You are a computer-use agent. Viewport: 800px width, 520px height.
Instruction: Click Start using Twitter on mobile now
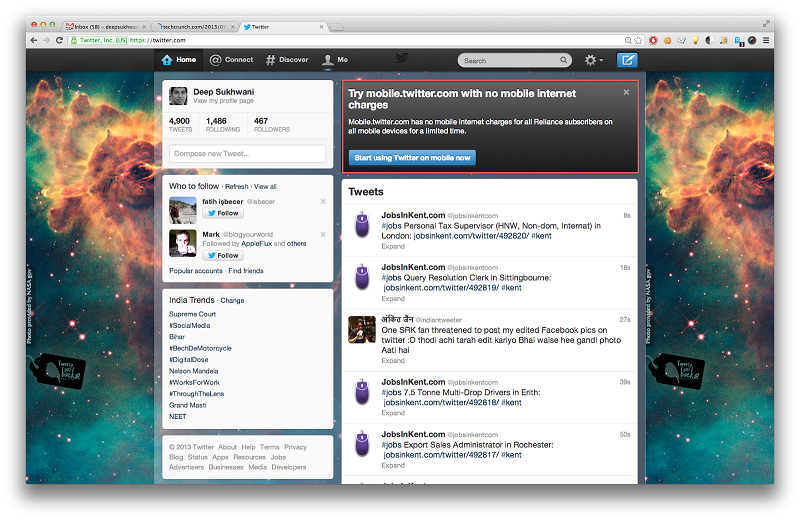412,158
